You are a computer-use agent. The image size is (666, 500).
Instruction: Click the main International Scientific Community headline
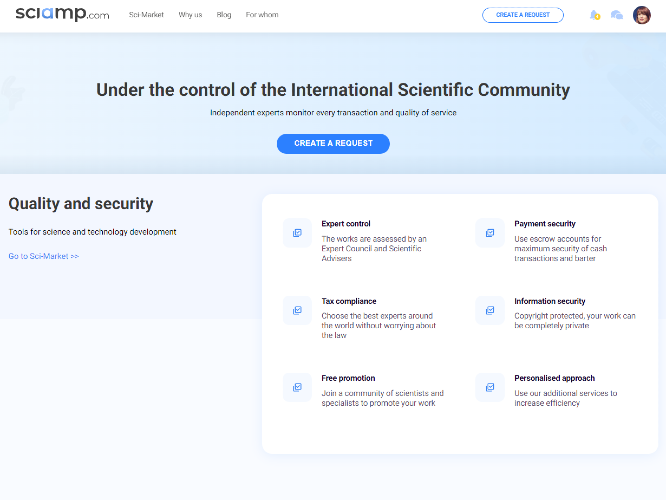pos(333,90)
